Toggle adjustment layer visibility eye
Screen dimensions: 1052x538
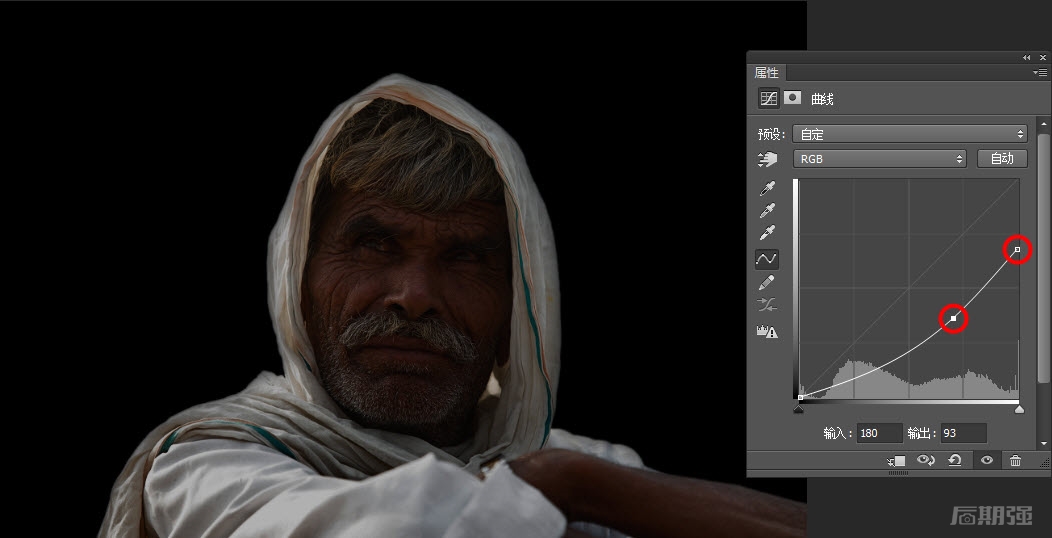coord(986,460)
